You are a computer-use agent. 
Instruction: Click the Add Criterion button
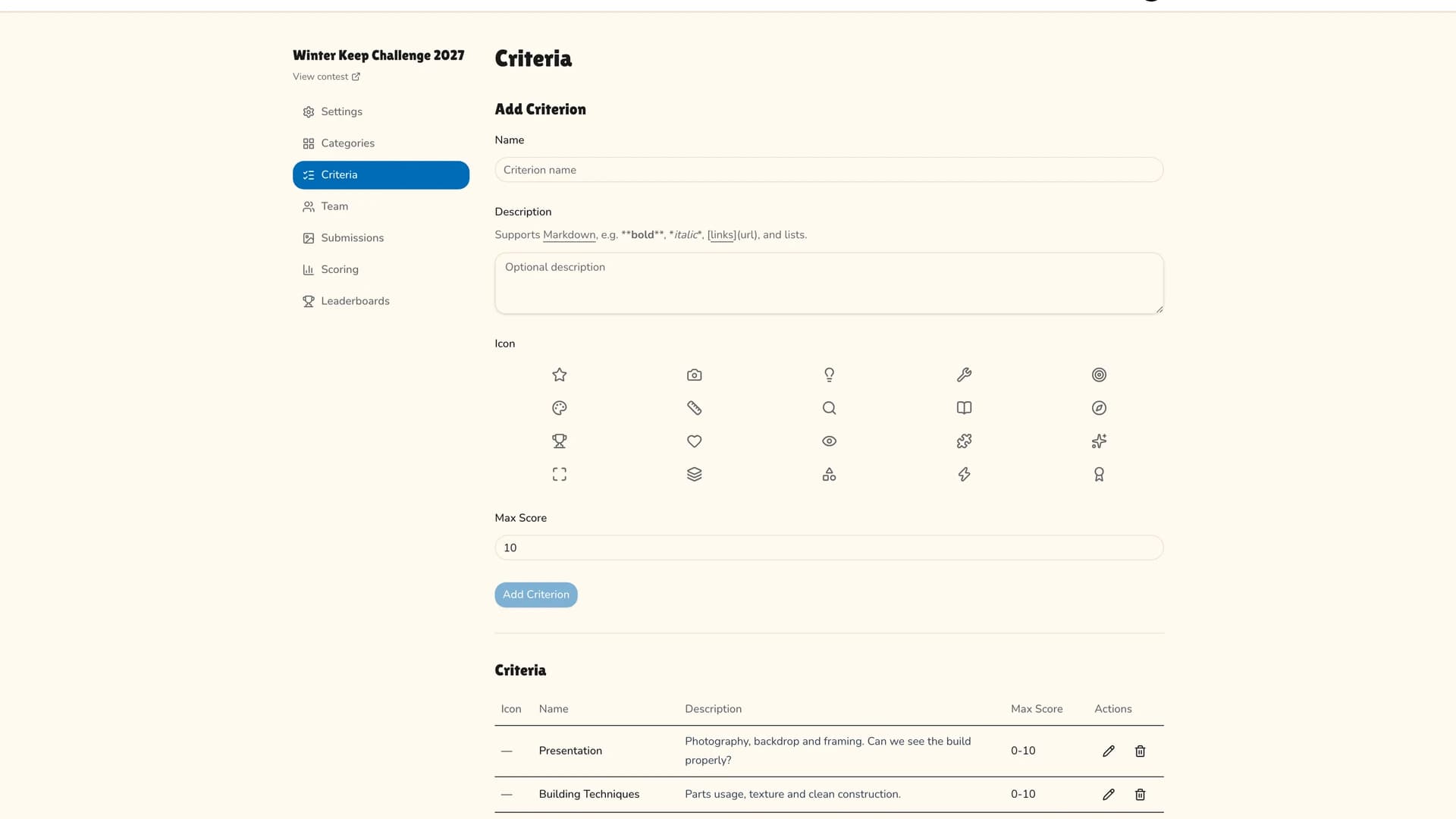(x=535, y=595)
